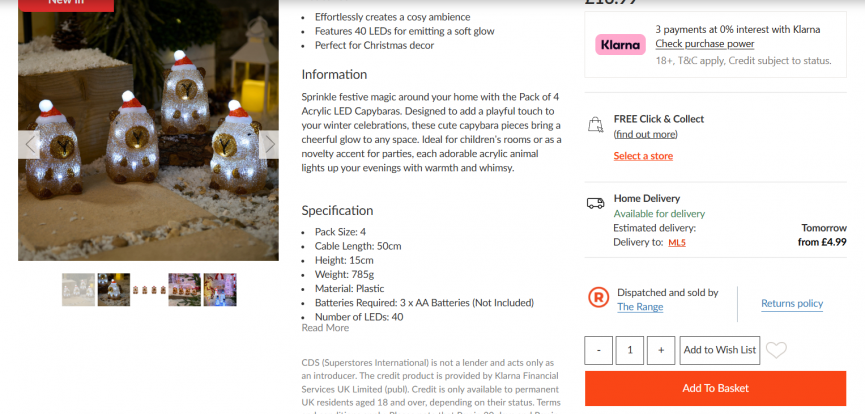Click the Klarna logo badge
Viewport: 865px width, 414px height.
tap(620, 45)
